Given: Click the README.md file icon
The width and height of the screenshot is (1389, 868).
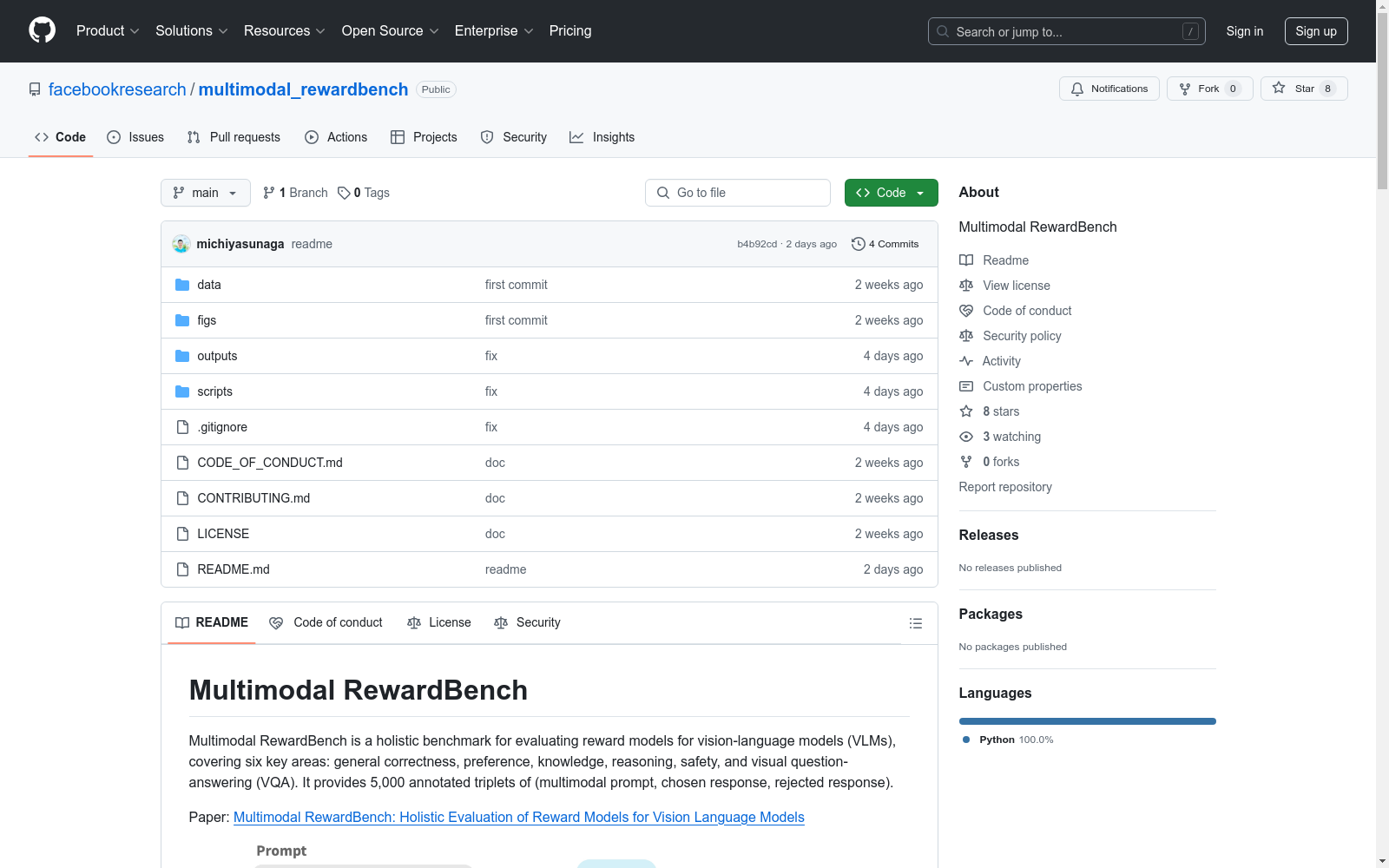Looking at the screenshot, I should (x=182, y=569).
